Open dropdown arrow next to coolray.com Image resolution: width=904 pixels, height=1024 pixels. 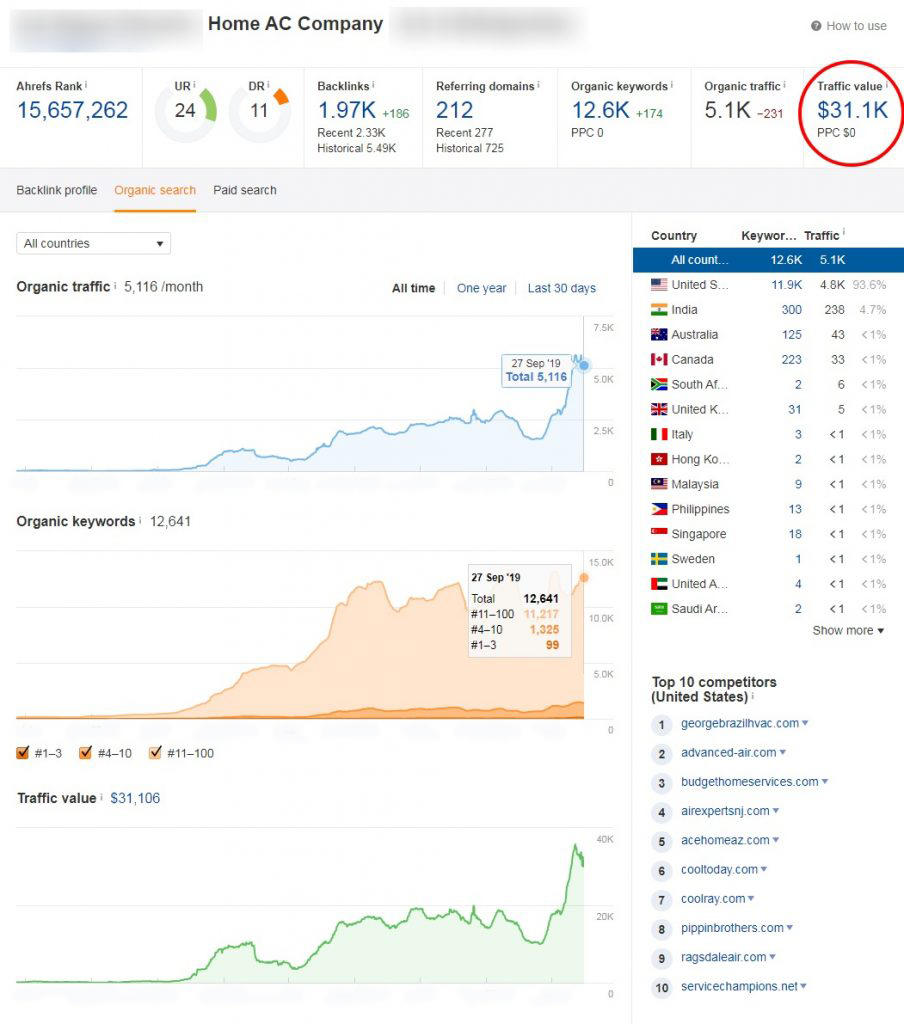pos(751,899)
